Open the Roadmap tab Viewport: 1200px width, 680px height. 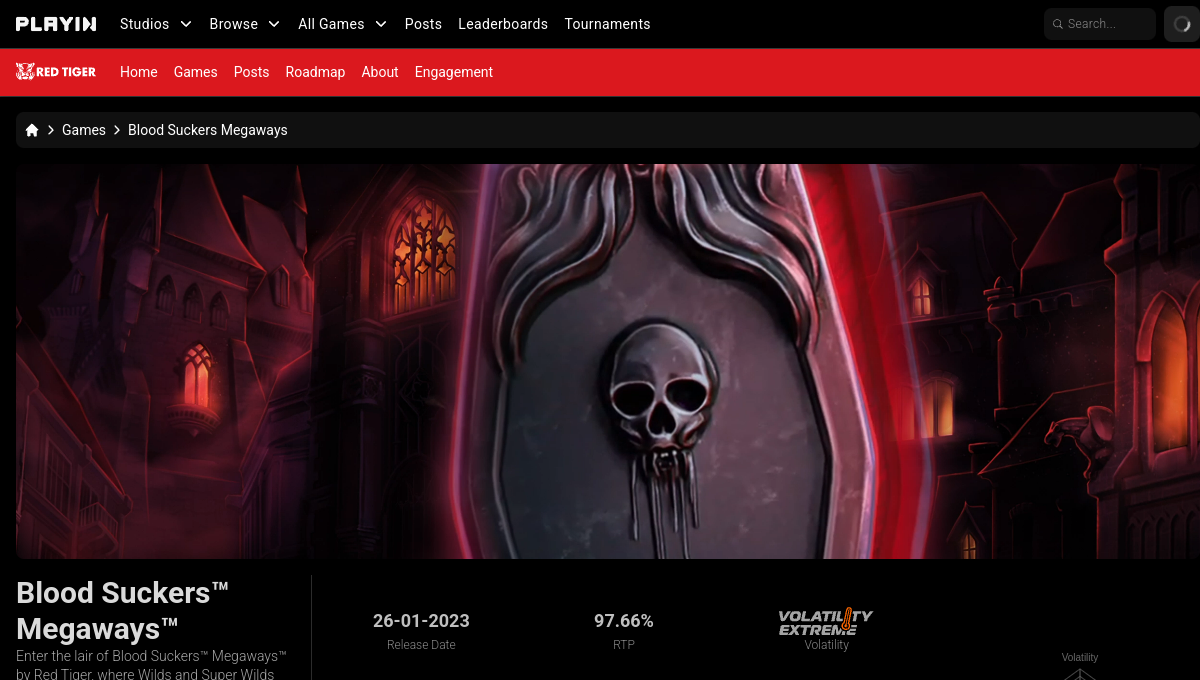(315, 72)
